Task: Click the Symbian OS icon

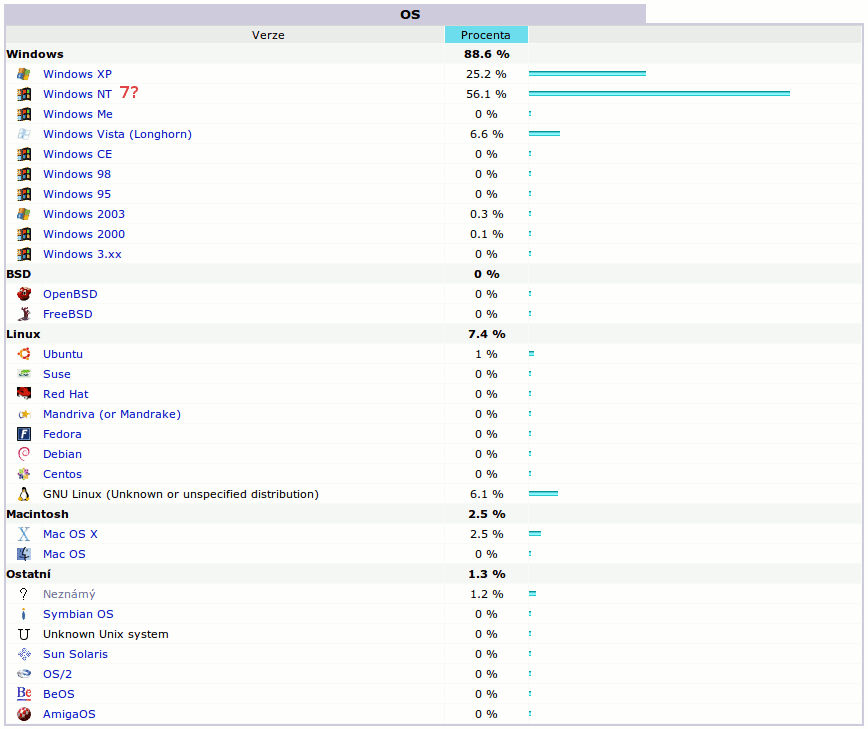Action: [x=24, y=614]
